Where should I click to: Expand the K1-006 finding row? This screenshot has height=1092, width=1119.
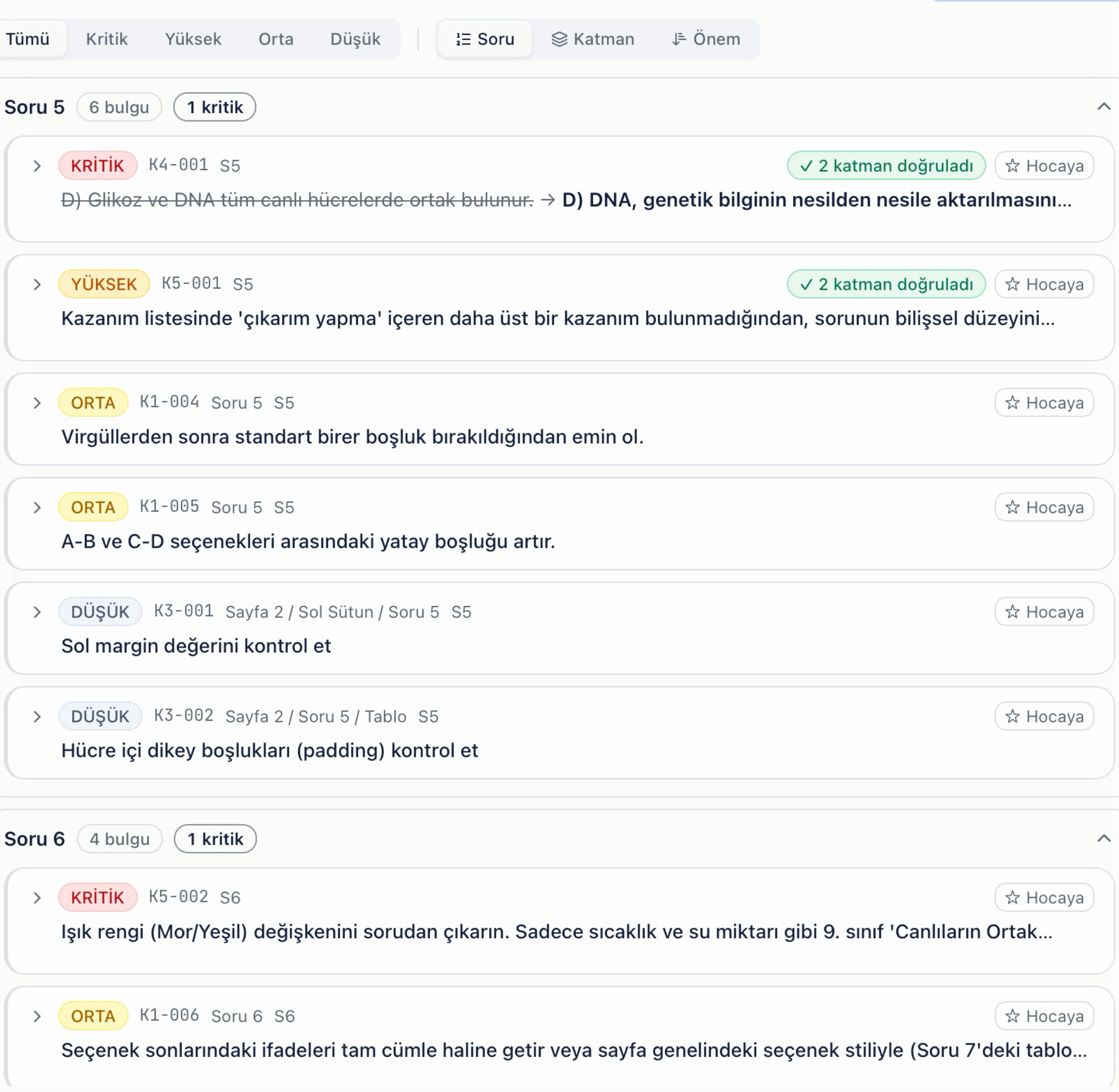point(37,1016)
